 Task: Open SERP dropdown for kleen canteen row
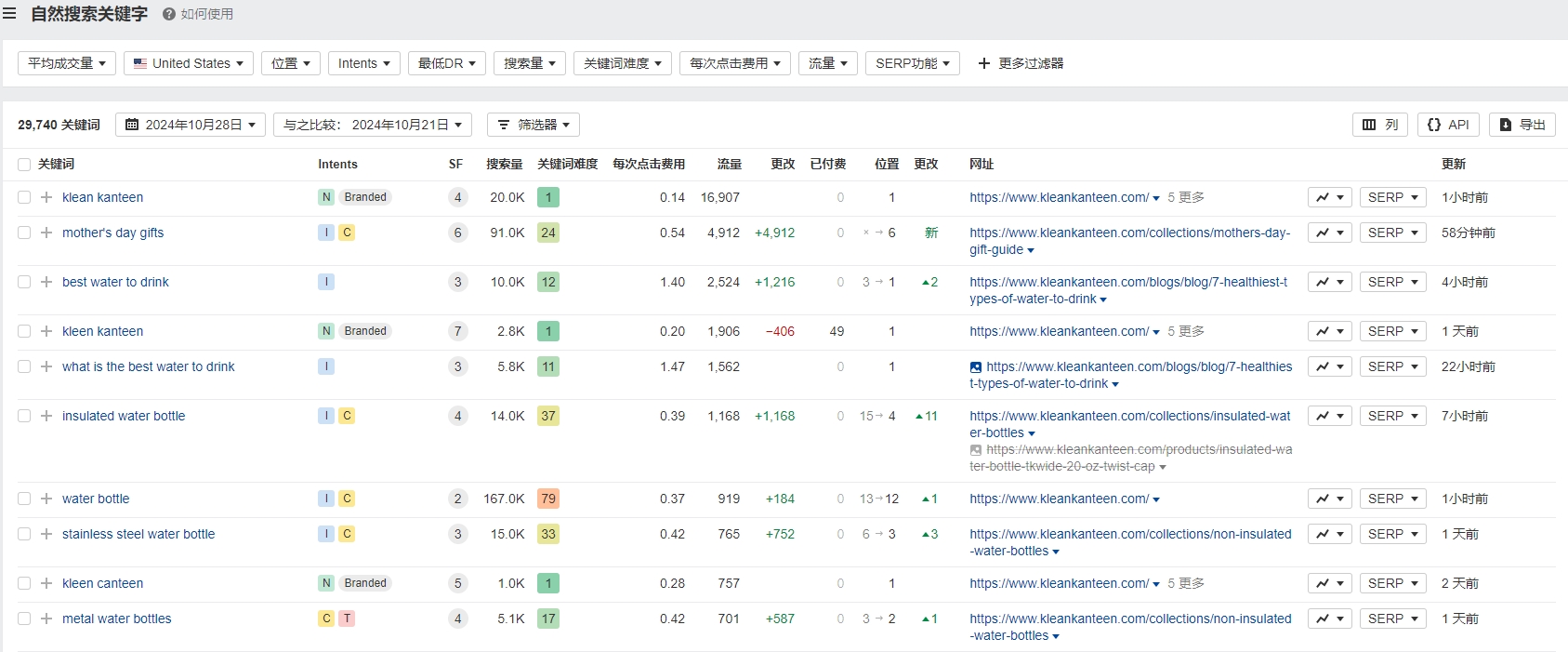point(1392,583)
